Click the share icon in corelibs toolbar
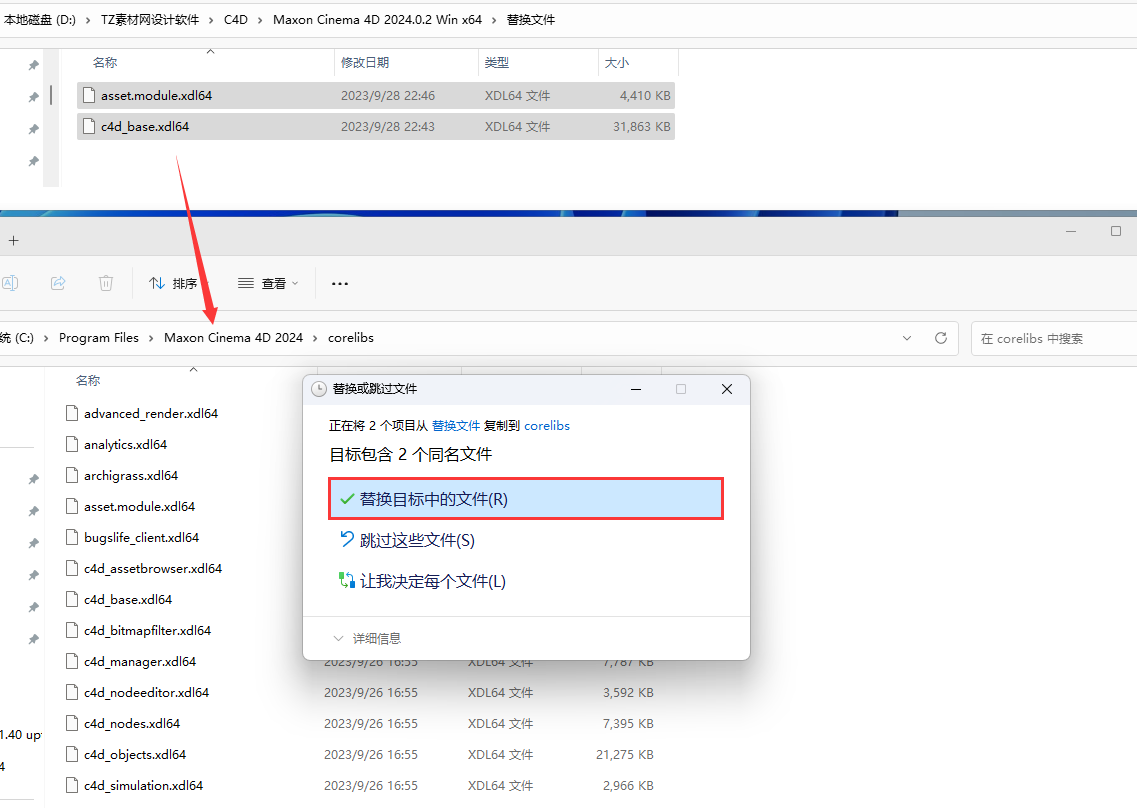This screenshot has height=808, width=1137. click(58, 283)
